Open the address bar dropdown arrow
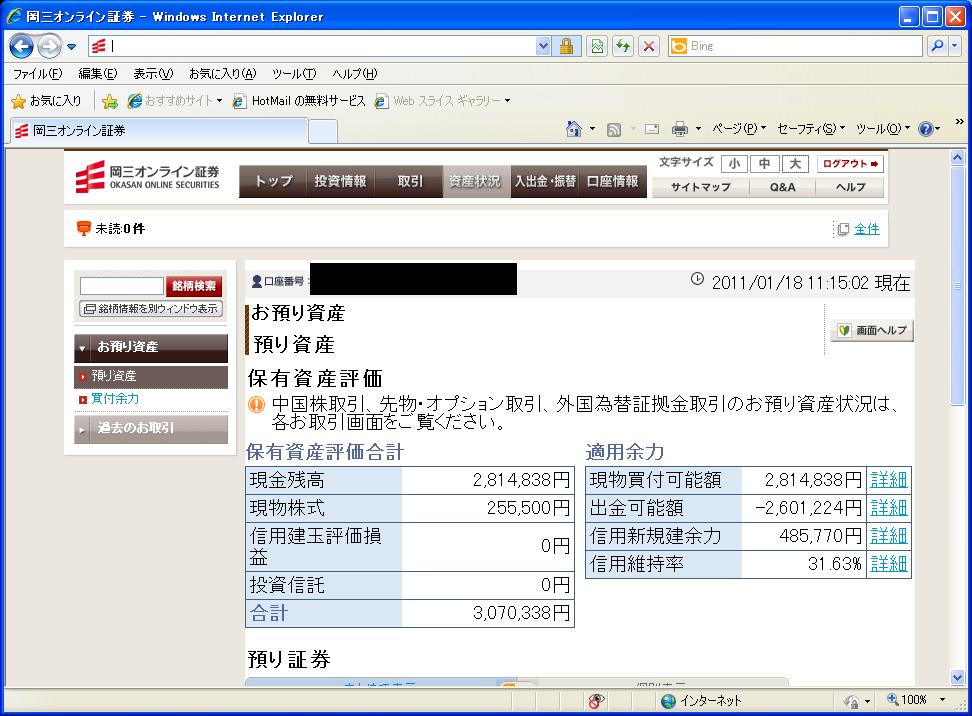Screen dimensions: 972x716 (543, 46)
